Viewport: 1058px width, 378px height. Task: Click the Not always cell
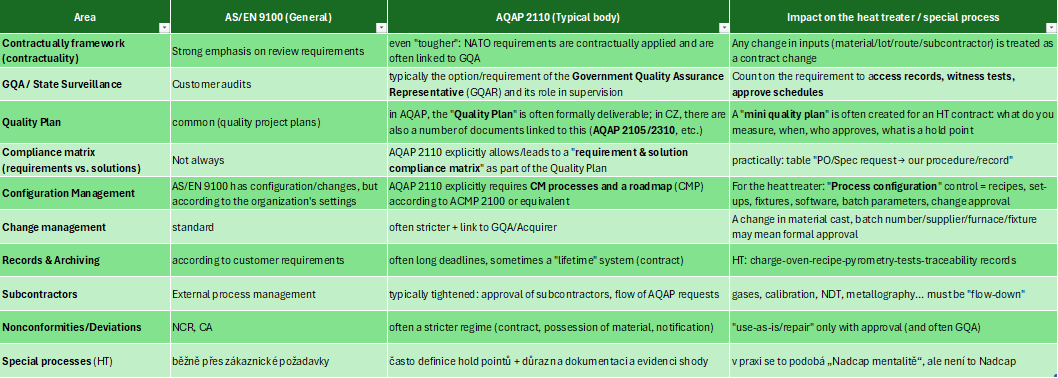click(x=279, y=160)
